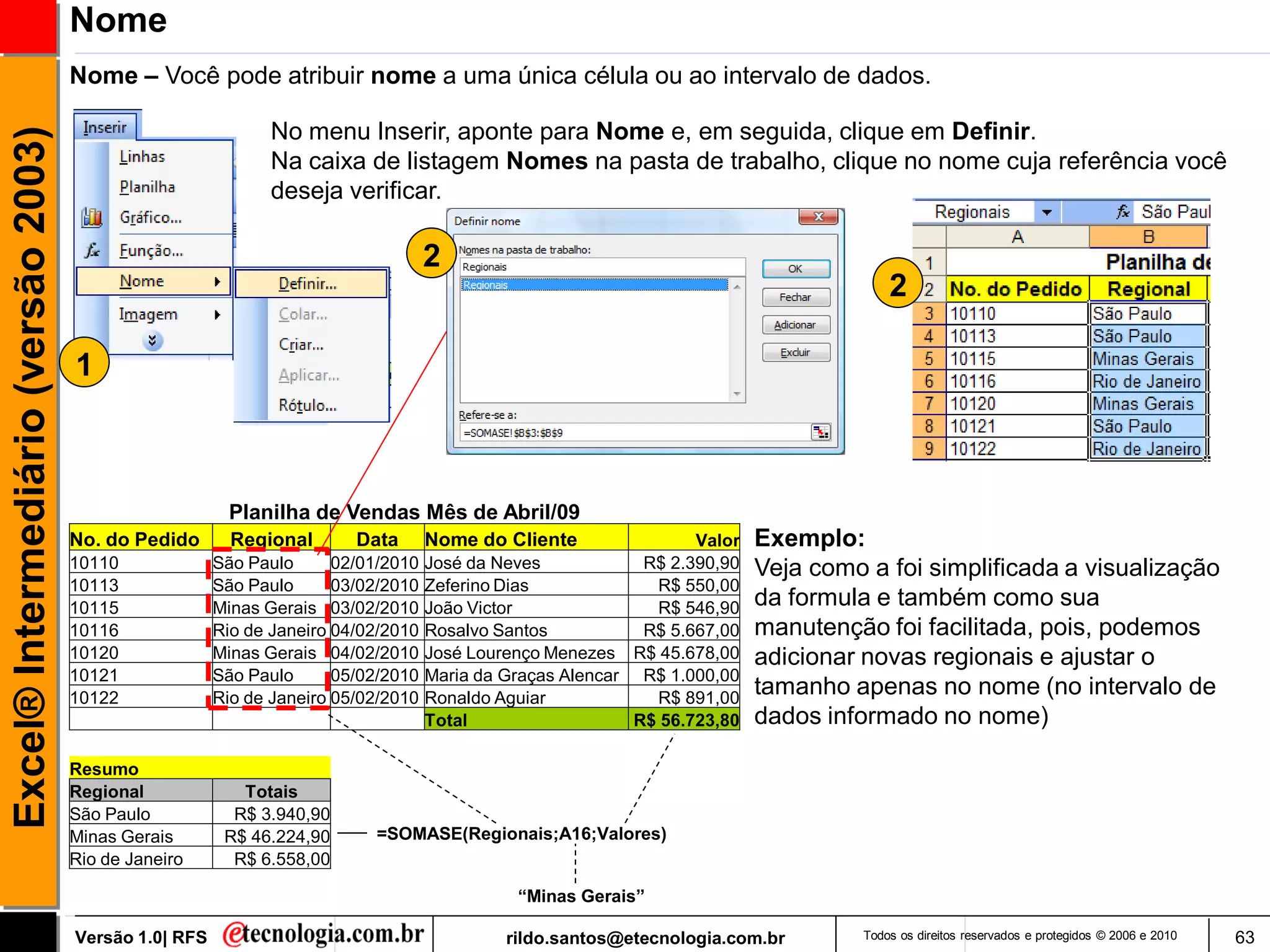Viewport: 1270px width, 952px height.
Task: Click R$ 45.678,00 value cell
Action: [684, 653]
